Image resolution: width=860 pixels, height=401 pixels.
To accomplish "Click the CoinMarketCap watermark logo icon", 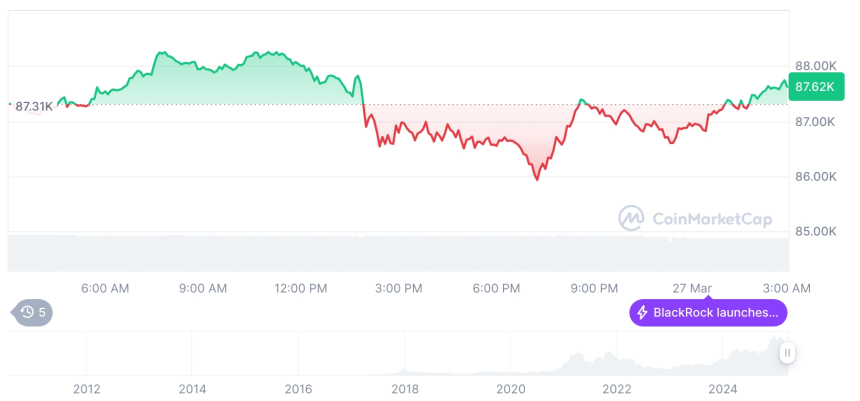I will (631, 217).
